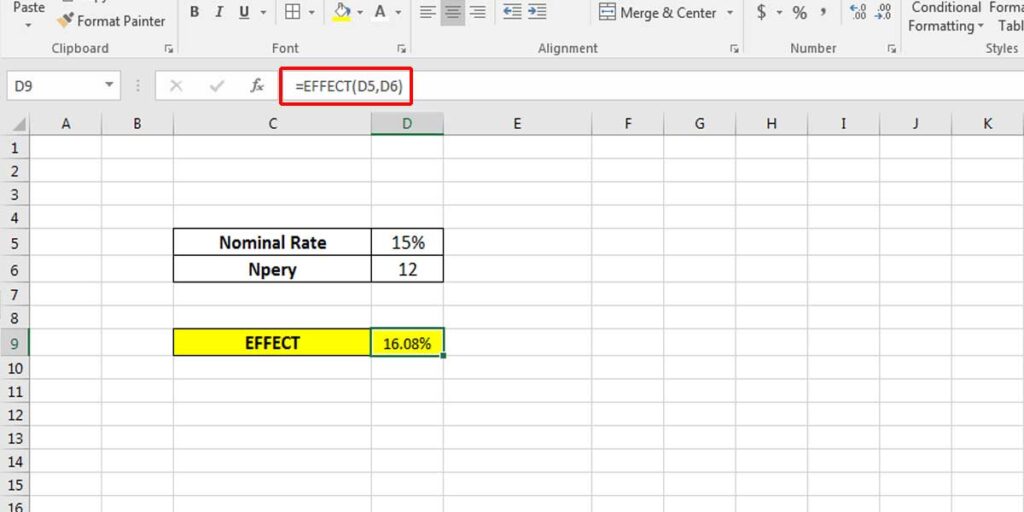Open Merge & Center dropdown arrow
Viewport: 1024px width, 512px height.
coord(730,12)
